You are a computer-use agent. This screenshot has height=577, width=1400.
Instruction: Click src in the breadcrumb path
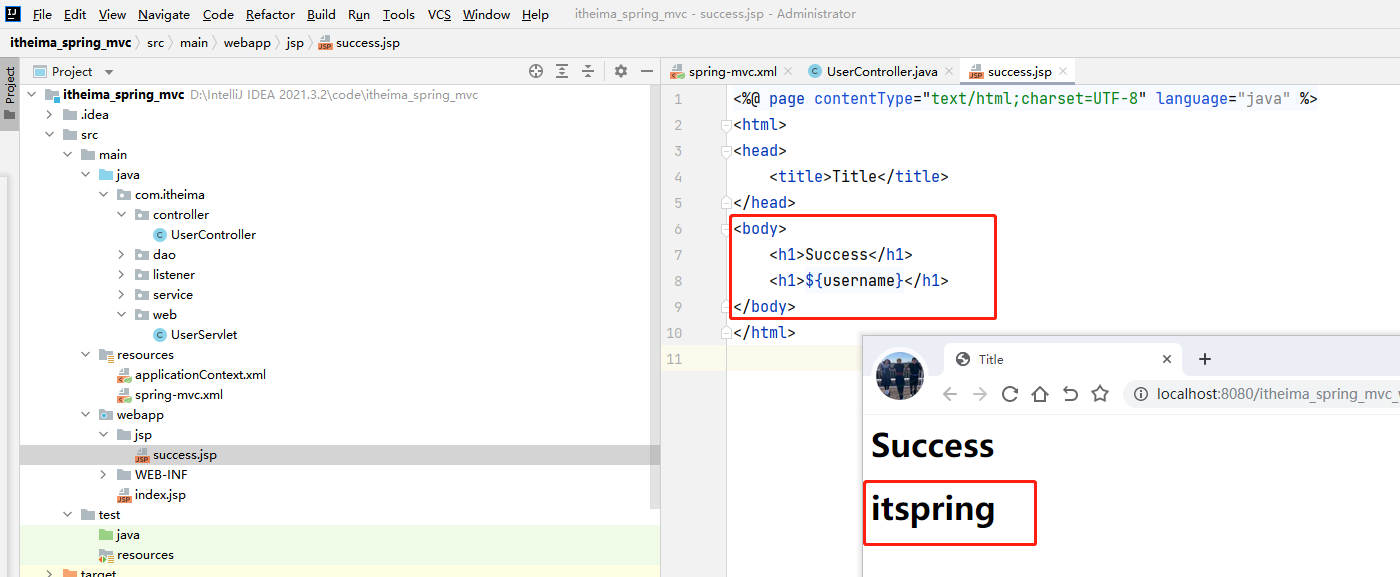(x=155, y=43)
